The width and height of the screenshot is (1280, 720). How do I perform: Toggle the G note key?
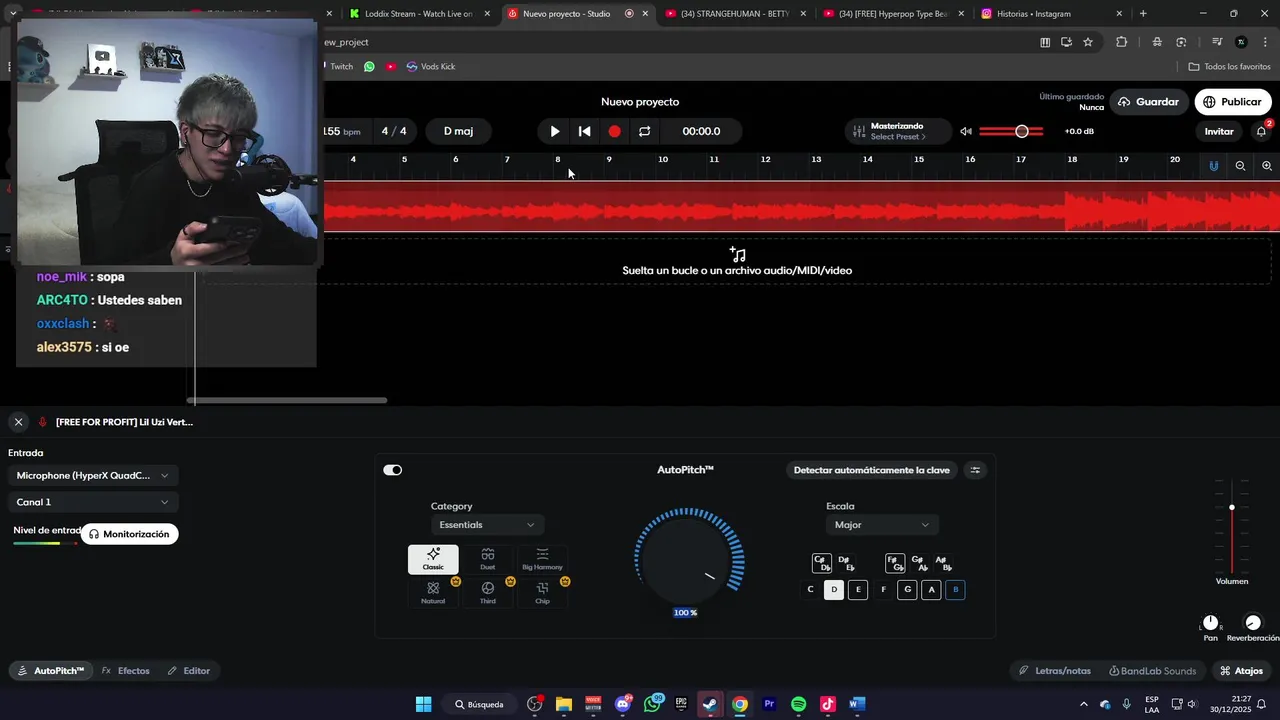tap(907, 590)
